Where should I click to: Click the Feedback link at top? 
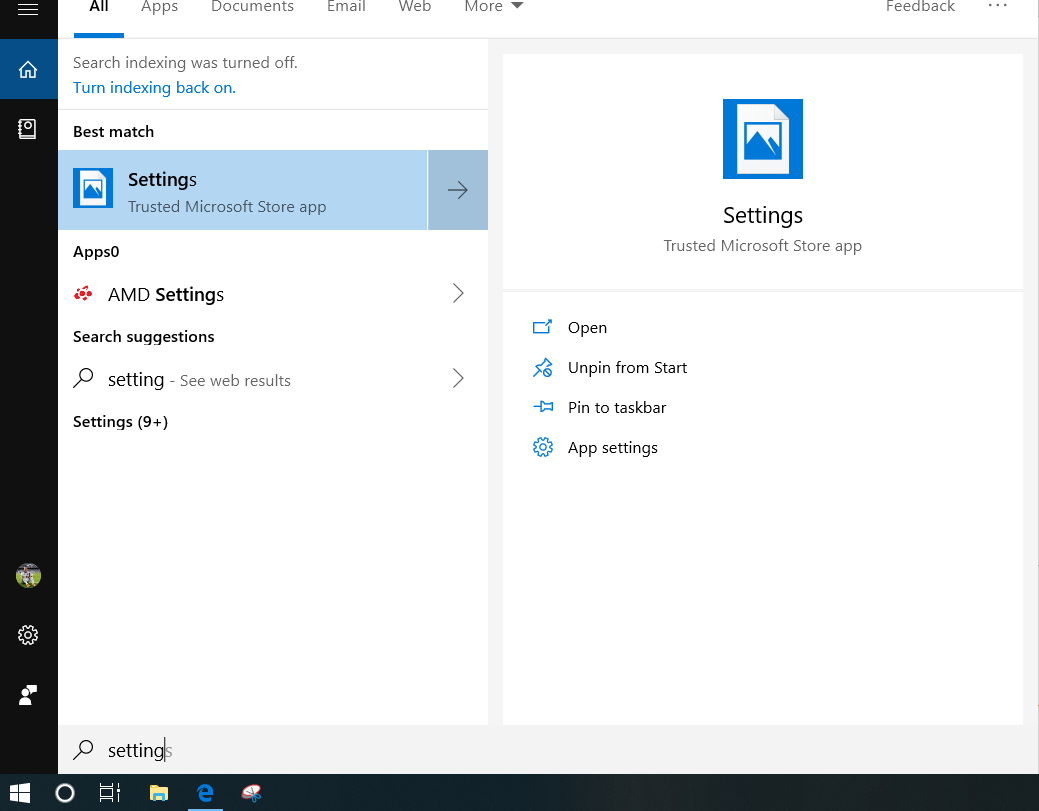[x=920, y=7]
